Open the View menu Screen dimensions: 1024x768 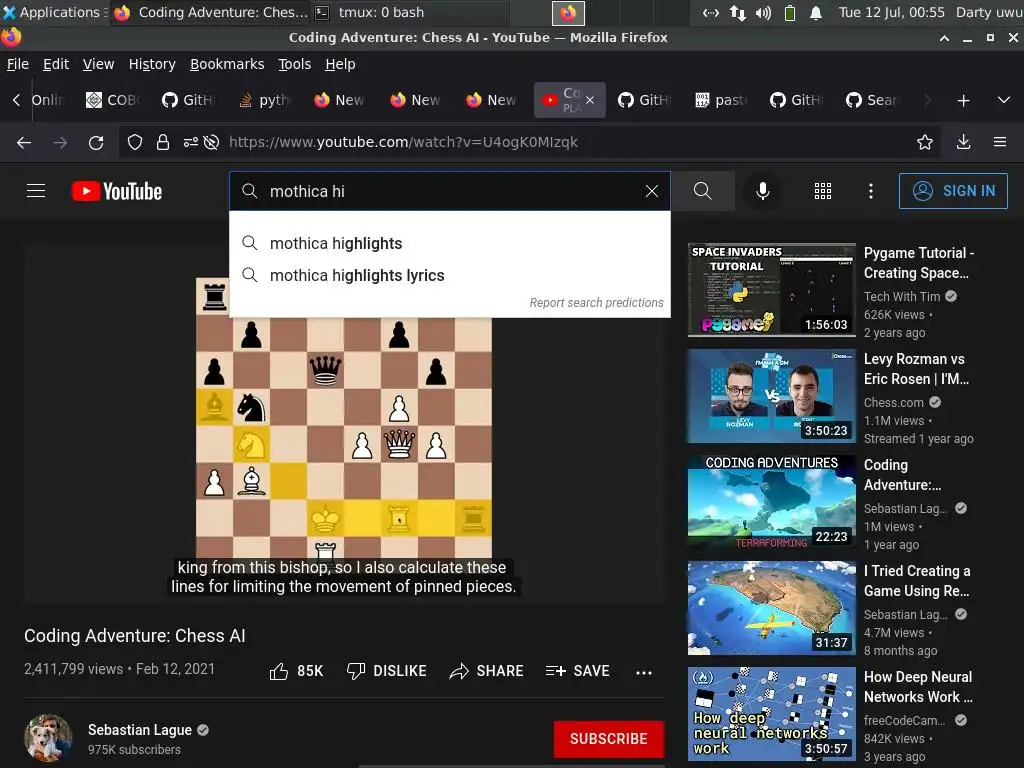pos(98,64)
